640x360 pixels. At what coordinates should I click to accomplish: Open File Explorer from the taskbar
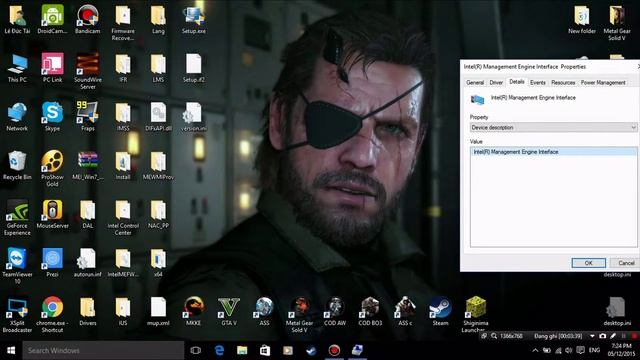242,350
